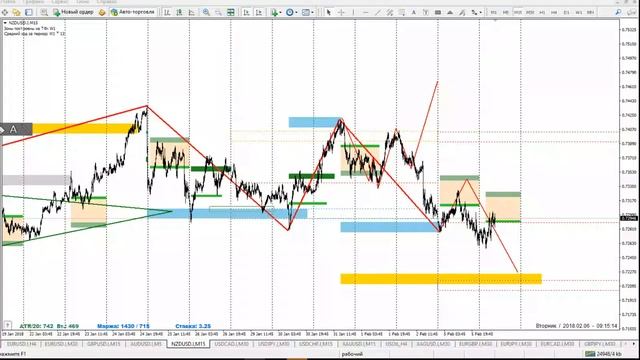Zoom in on the chart
This screenshot has height=360, width=640.
pyautogui.click(x=207, y=12)
